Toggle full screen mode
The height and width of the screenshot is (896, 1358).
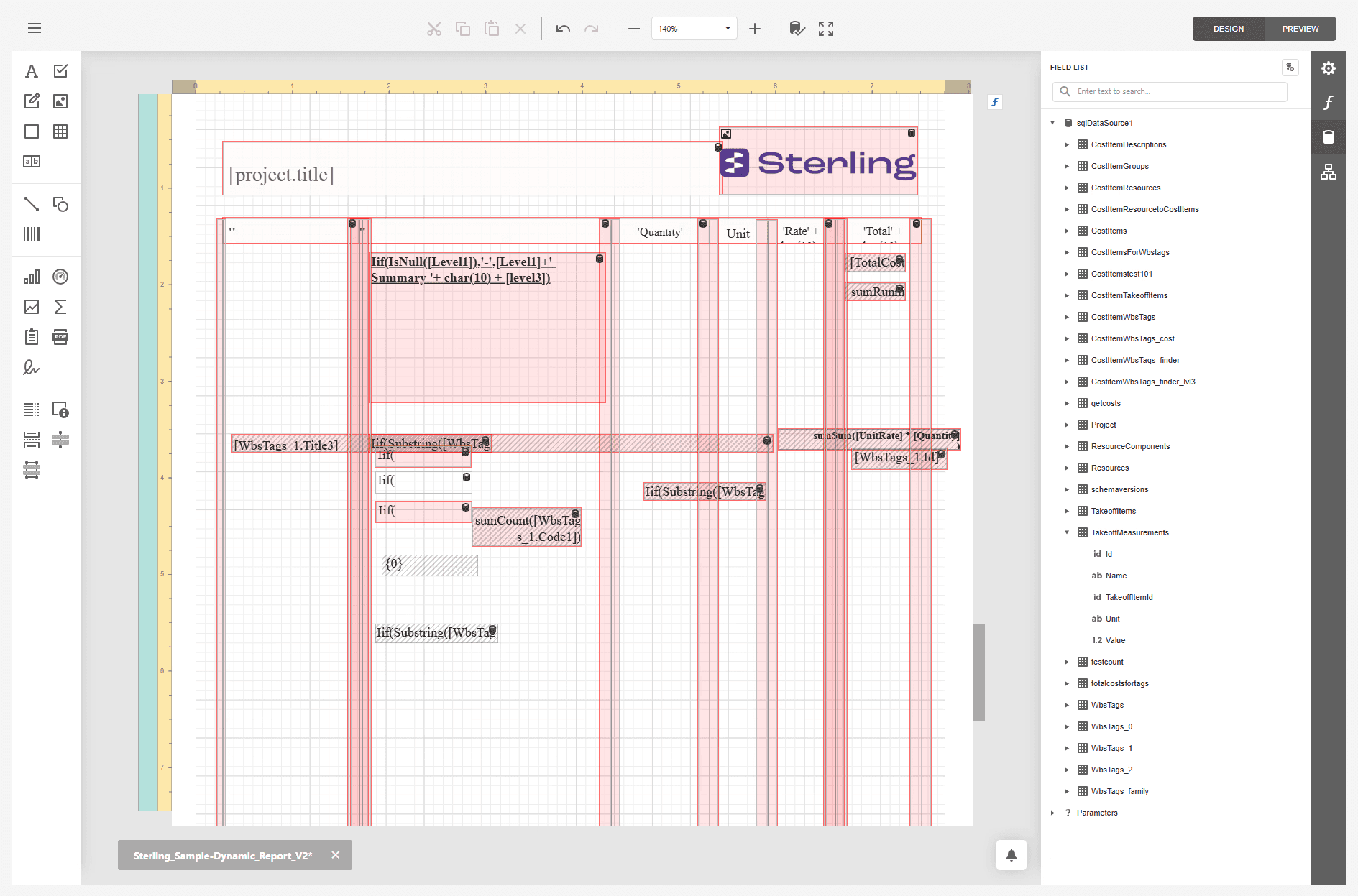(x=826, y=29)
